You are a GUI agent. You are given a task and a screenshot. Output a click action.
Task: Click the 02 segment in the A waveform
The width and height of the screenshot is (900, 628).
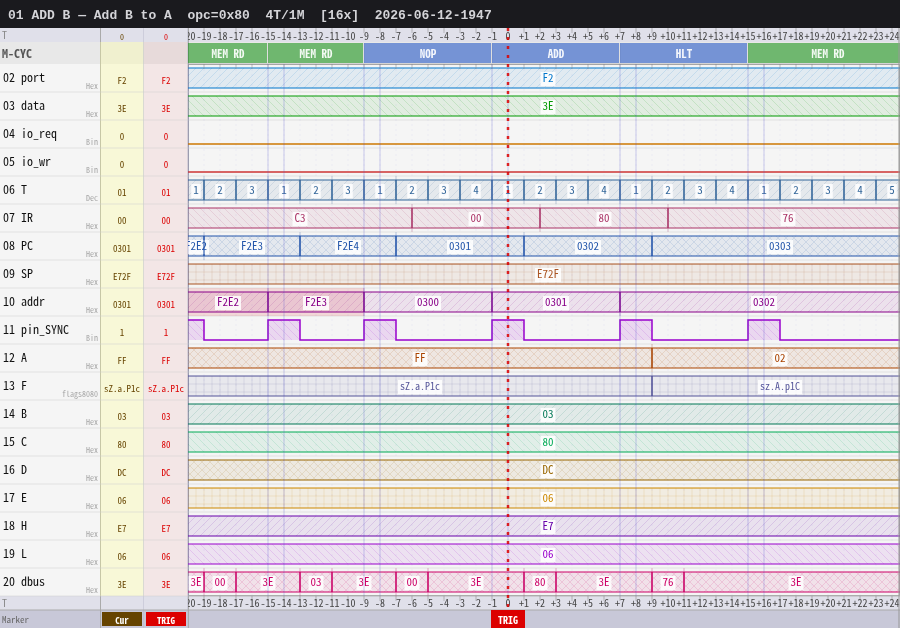click(x=776, y=358)
